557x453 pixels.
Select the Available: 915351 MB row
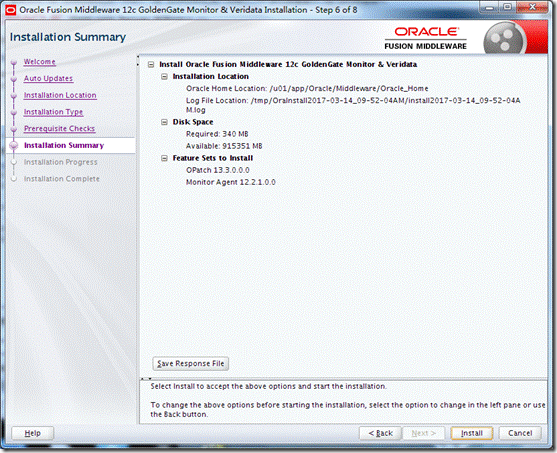224,146
